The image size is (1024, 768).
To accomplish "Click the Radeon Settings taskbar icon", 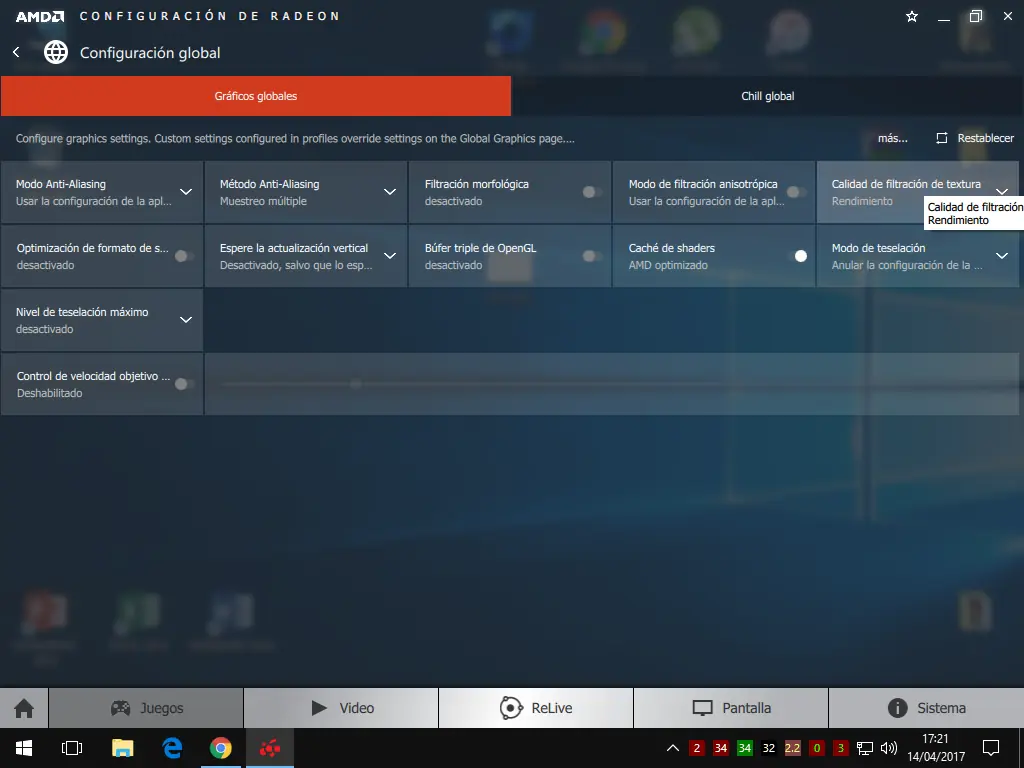I will click(270, 748).
